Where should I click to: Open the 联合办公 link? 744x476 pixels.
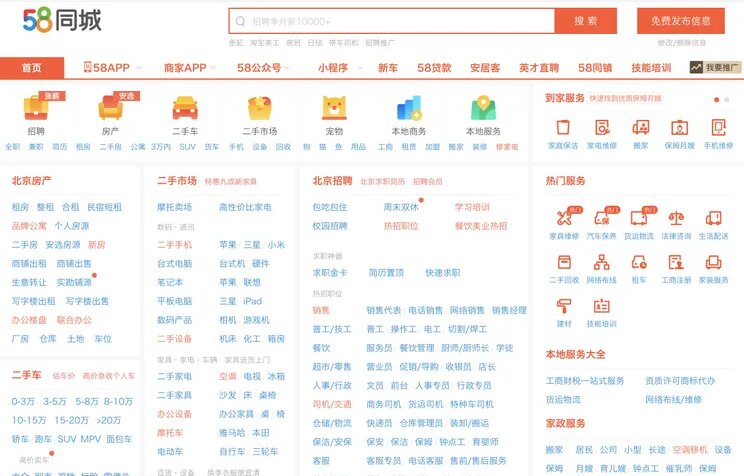74,320
